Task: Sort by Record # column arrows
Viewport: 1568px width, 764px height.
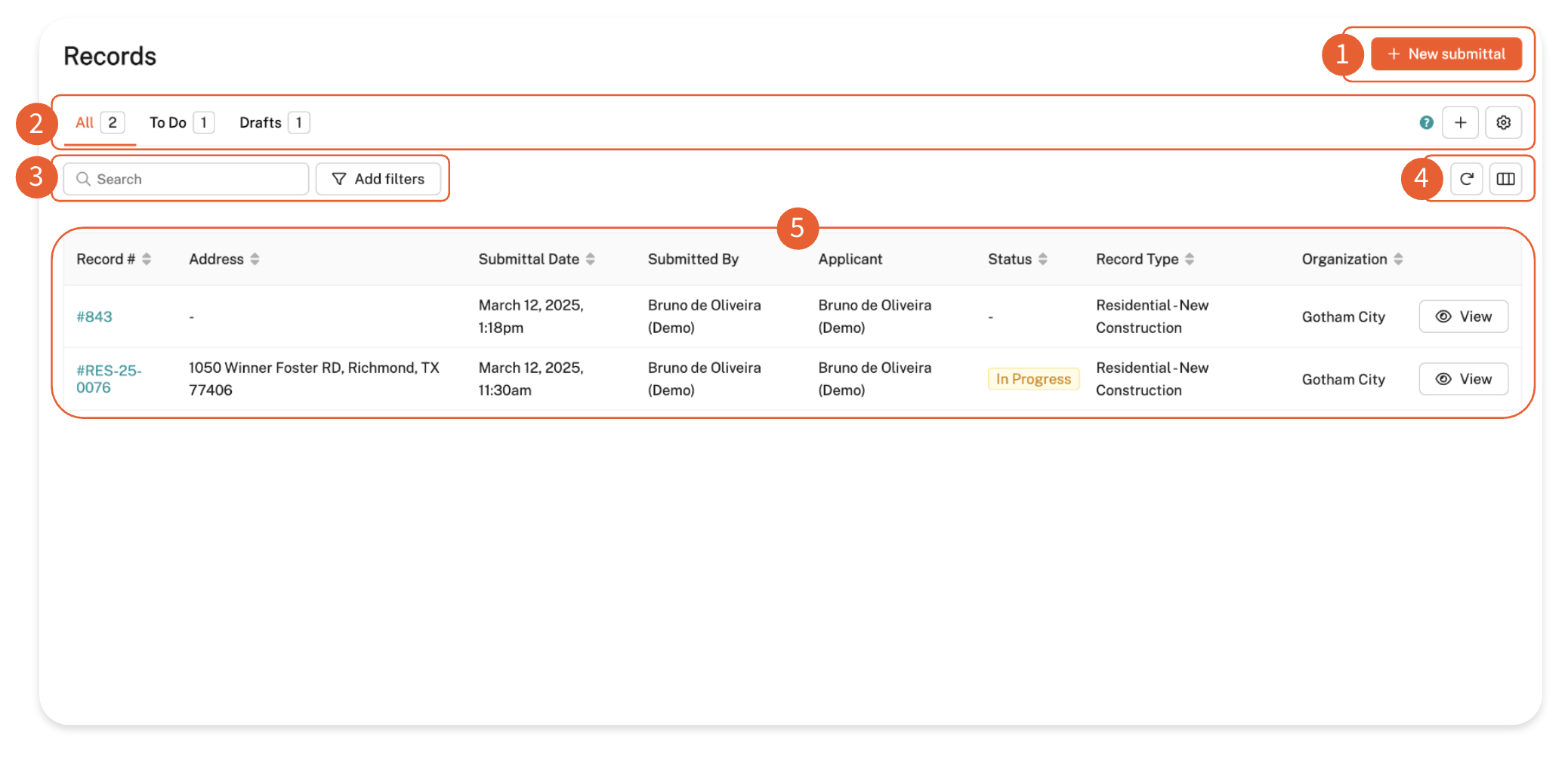Action: pyautogui.click(x=147, y=259)
